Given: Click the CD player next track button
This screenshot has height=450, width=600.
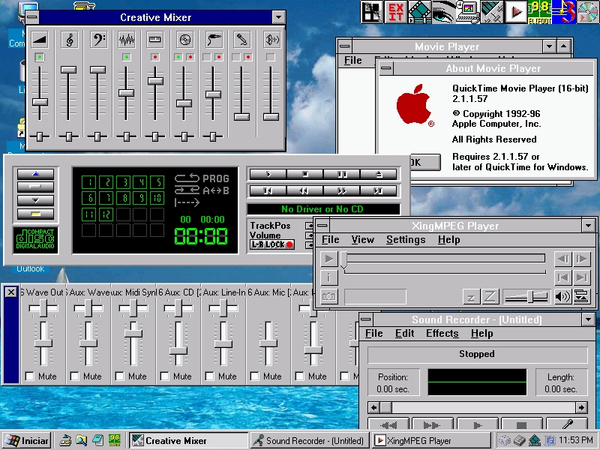Looking at the screenshot, I should (378, 191).
